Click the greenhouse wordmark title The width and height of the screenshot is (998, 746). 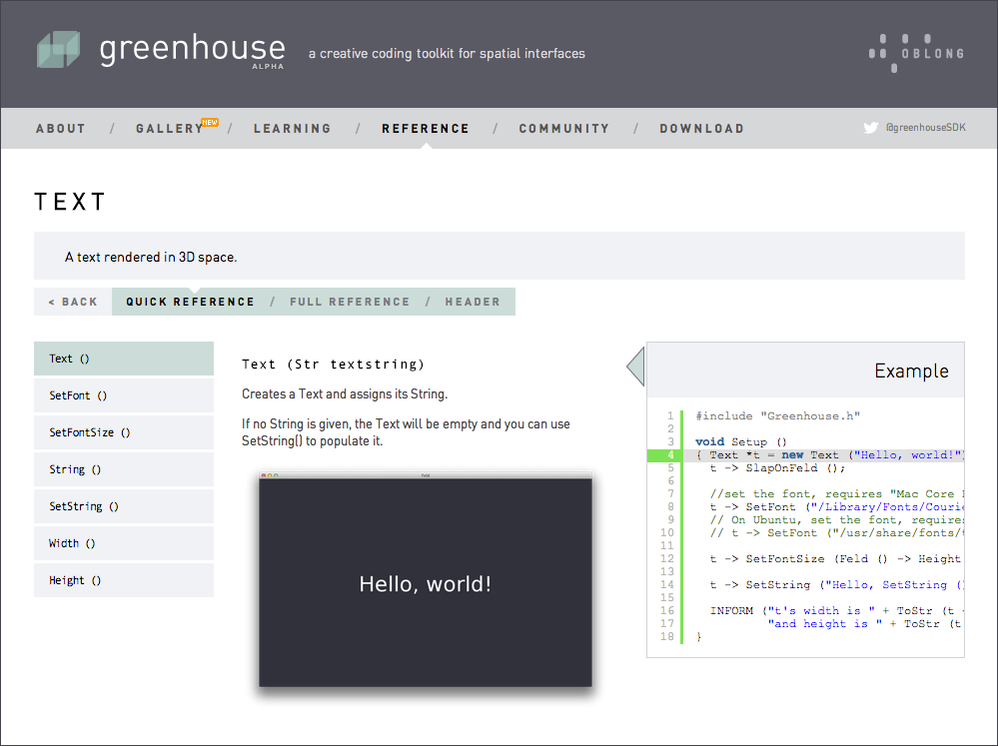192,50
